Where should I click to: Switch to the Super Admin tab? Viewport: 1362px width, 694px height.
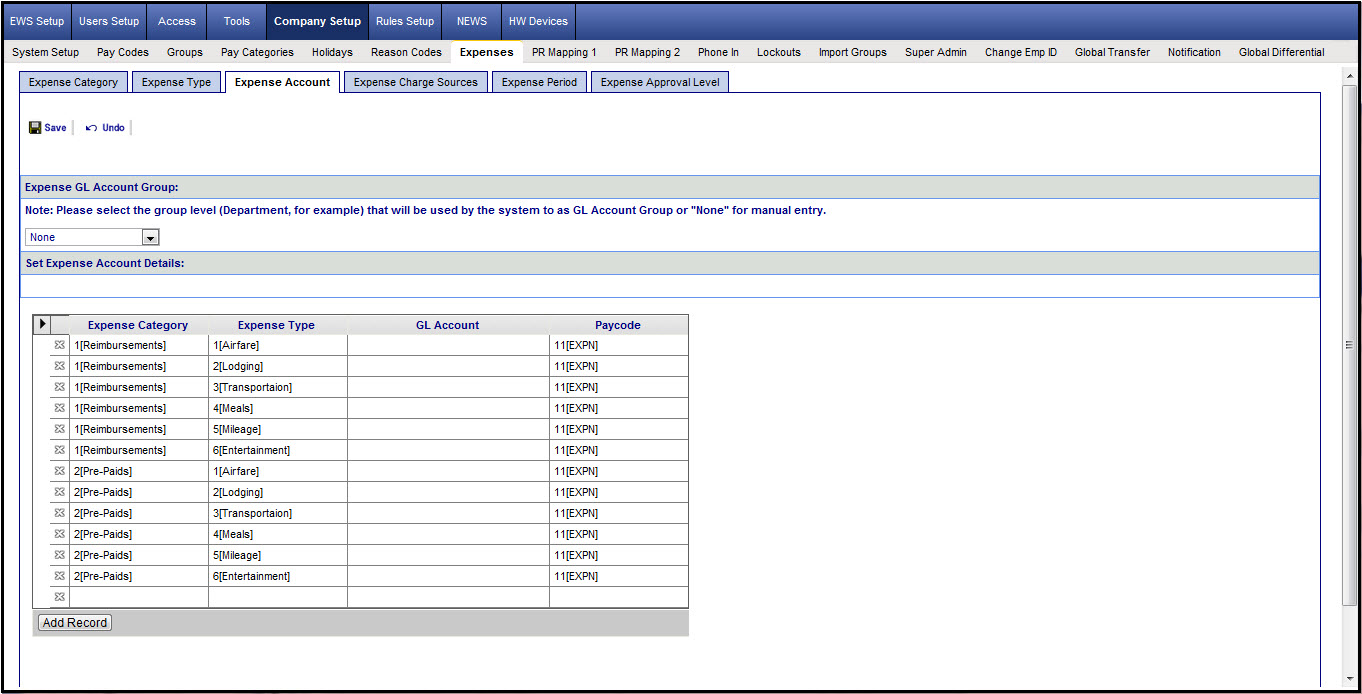[x=936, y=52]
